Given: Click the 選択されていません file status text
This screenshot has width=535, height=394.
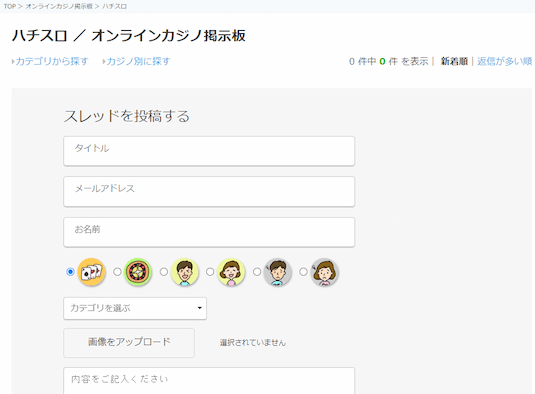Looking at the screenshot, I should coord(253,342).
